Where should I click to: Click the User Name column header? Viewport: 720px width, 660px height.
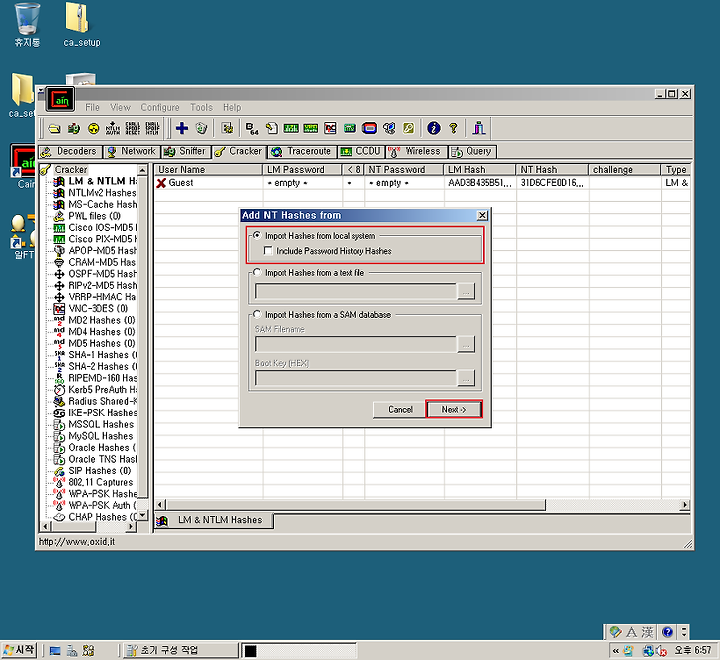[x=208, y=169]
